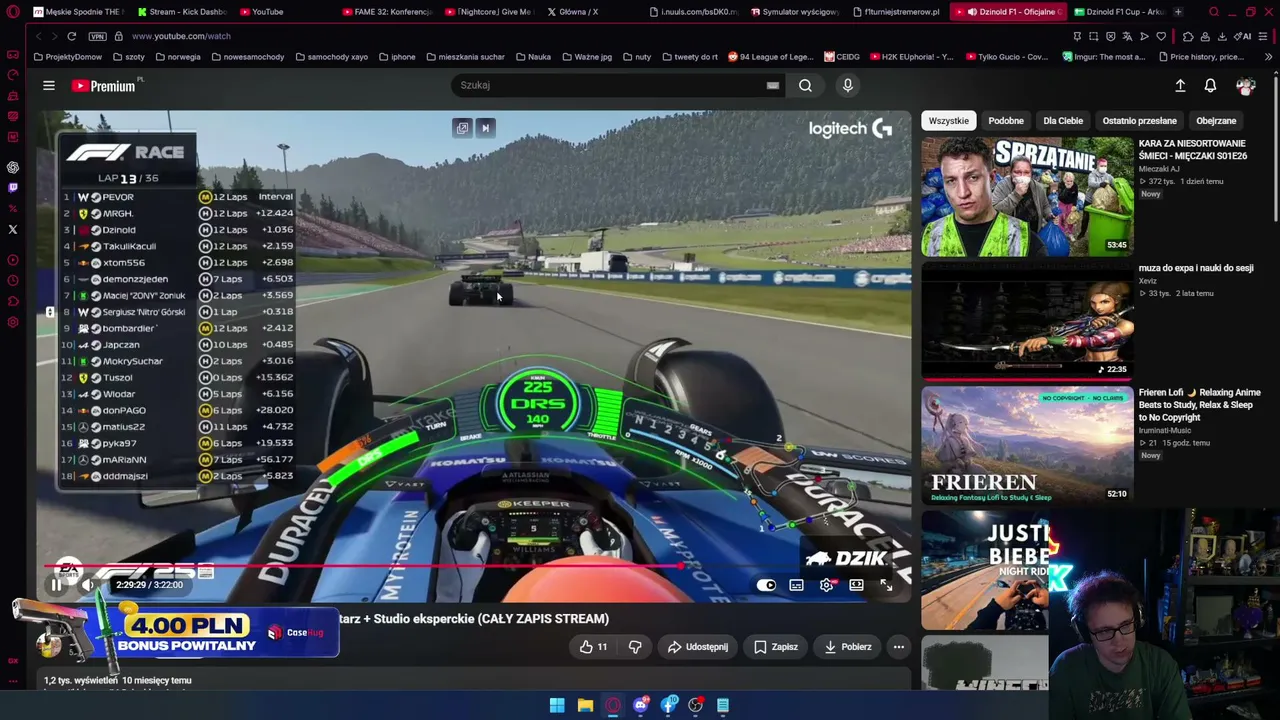Toggle fullscreen in the video player
The height and width of the screenshot is (720, 1280).
[x=886, y=585]
